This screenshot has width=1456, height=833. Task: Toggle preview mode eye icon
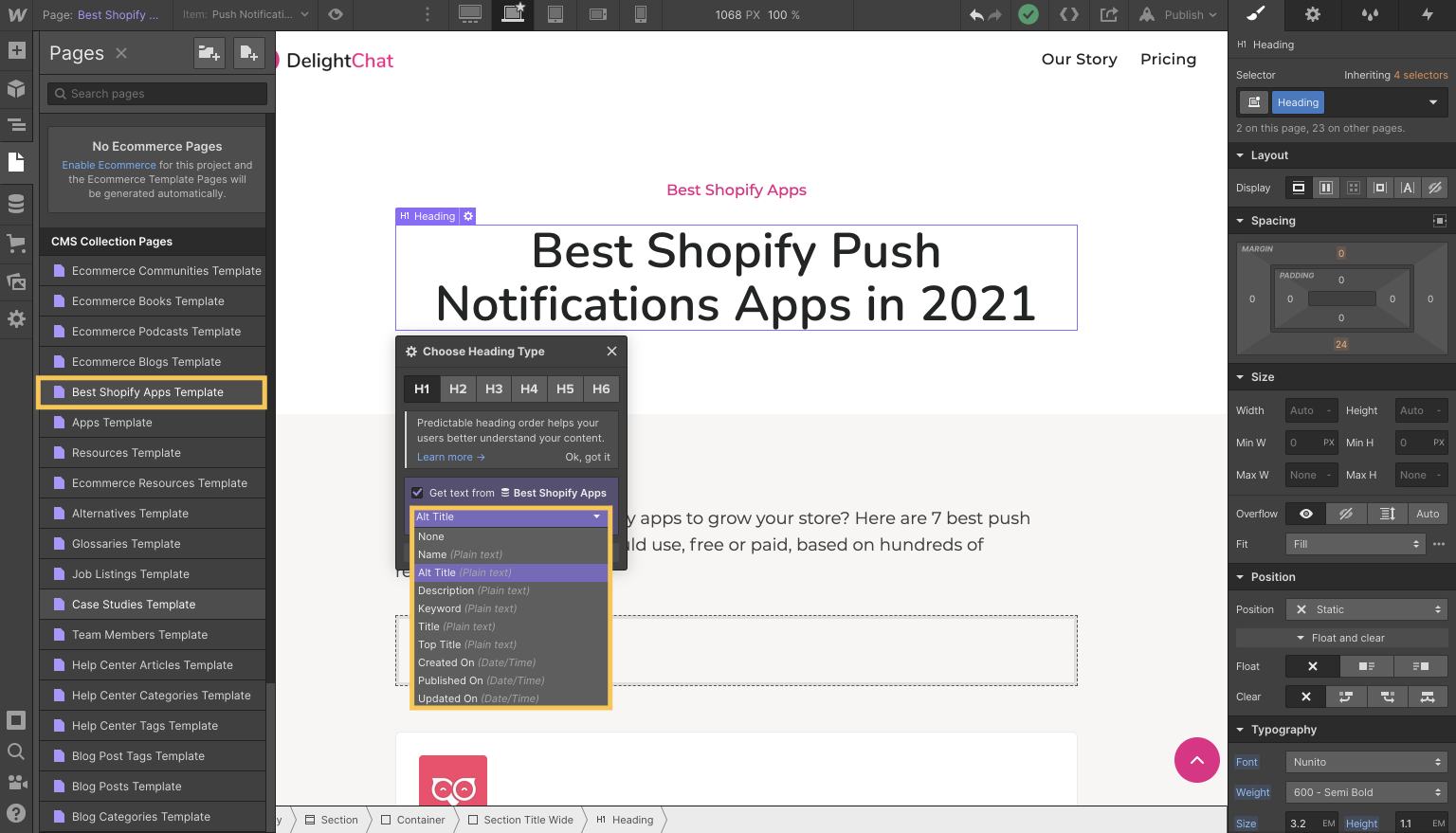click(335, 15)
